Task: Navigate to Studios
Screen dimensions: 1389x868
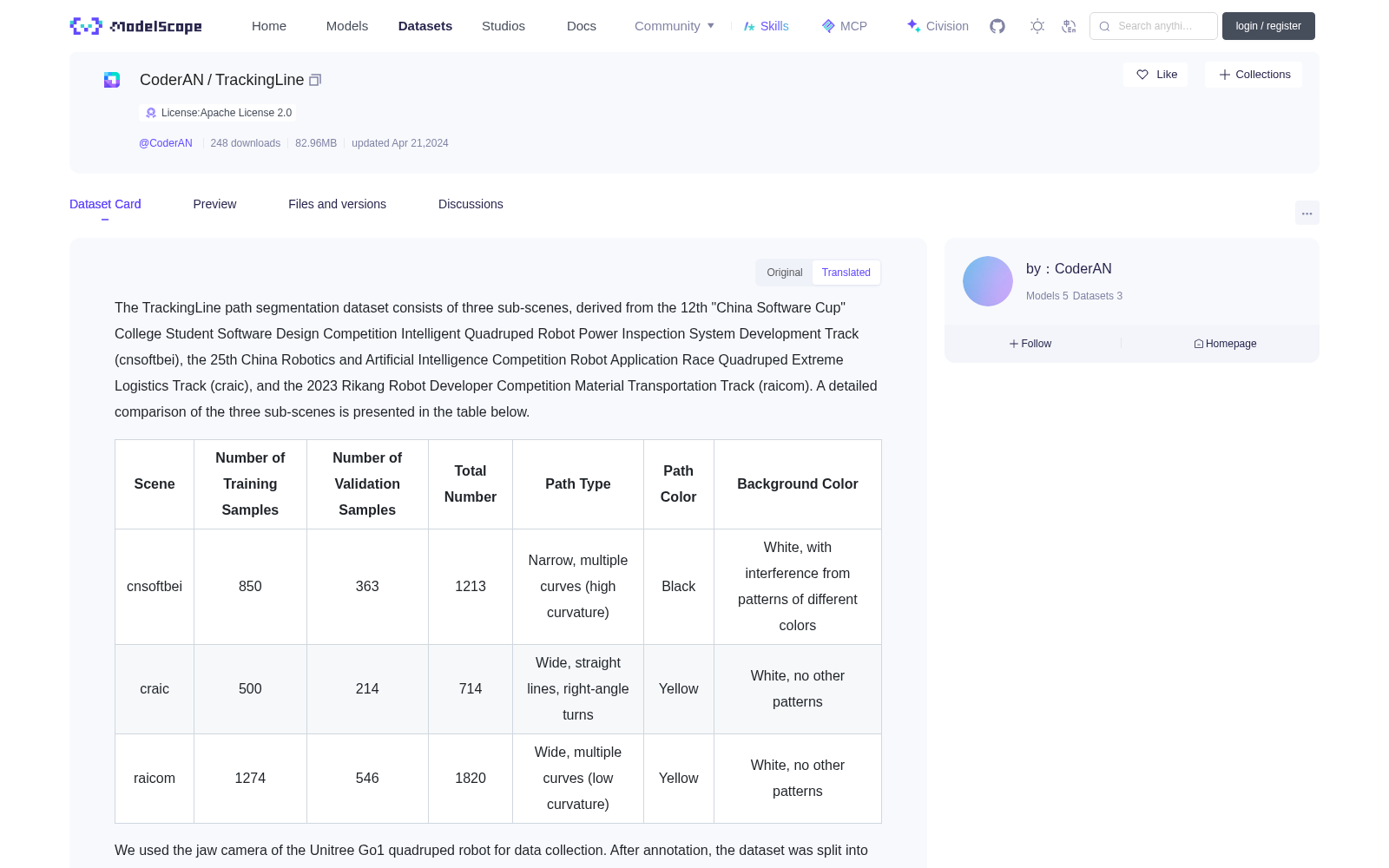Action: coord(504,26)
